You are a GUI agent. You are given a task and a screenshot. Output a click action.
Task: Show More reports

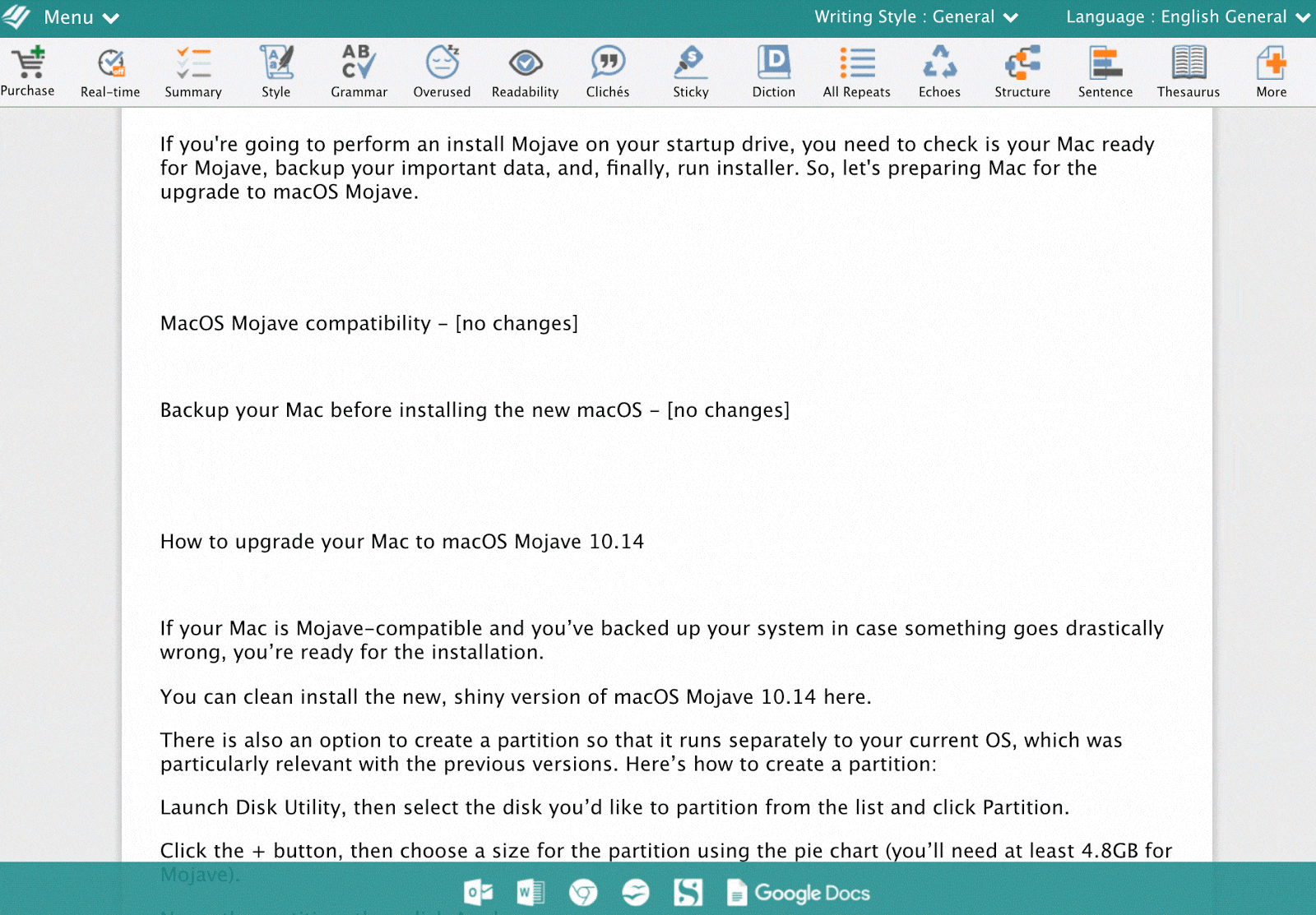tap(1272, 72)
